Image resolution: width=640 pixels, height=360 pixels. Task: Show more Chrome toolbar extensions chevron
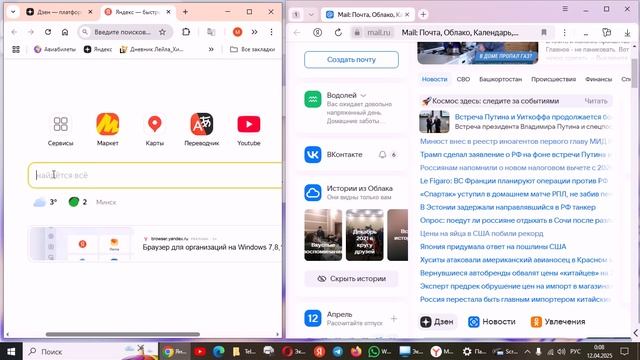254,32
